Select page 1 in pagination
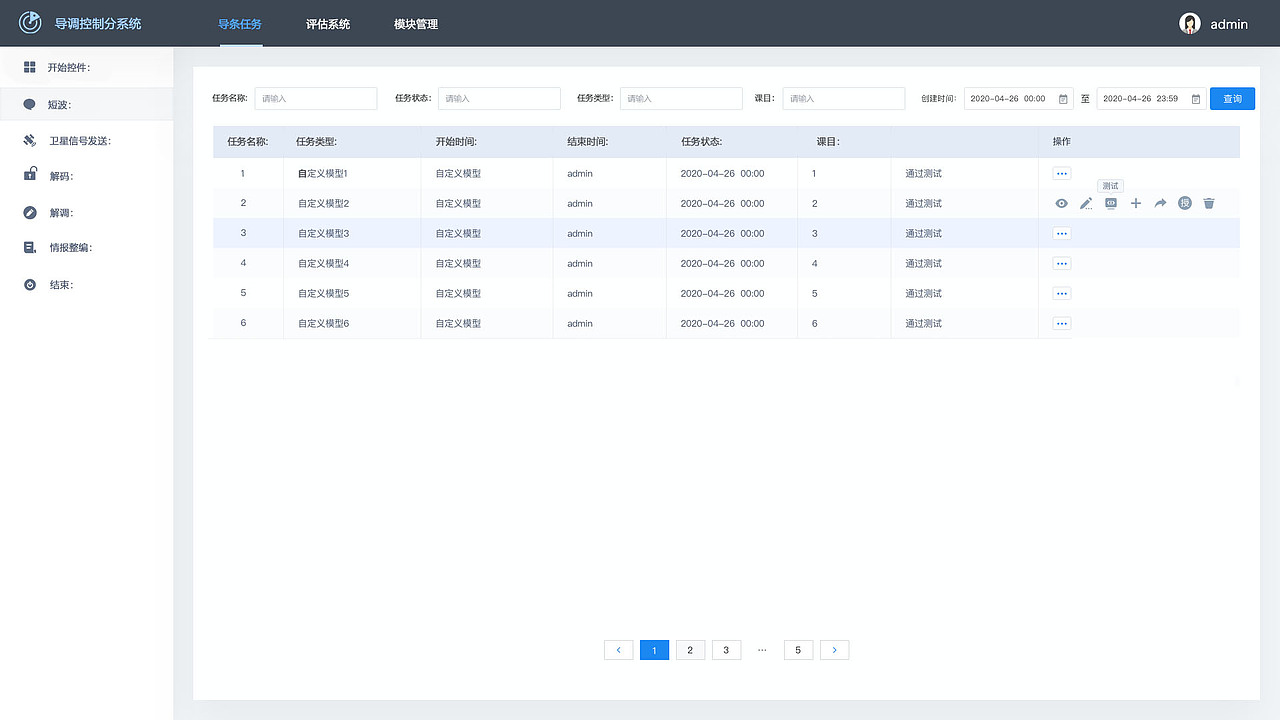 point(654,650)
